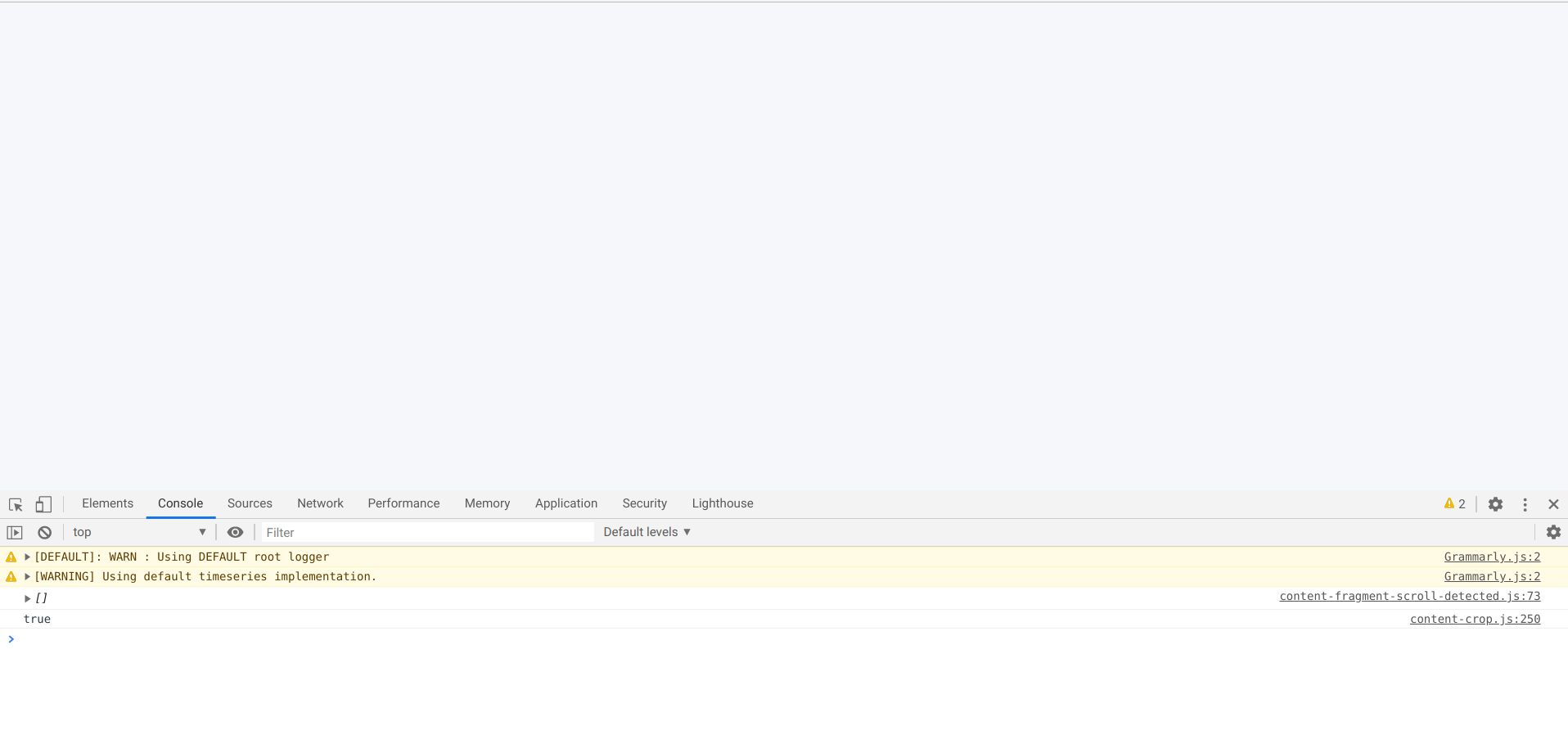
Task: Open the Sources tab
Action: [250, 504]
